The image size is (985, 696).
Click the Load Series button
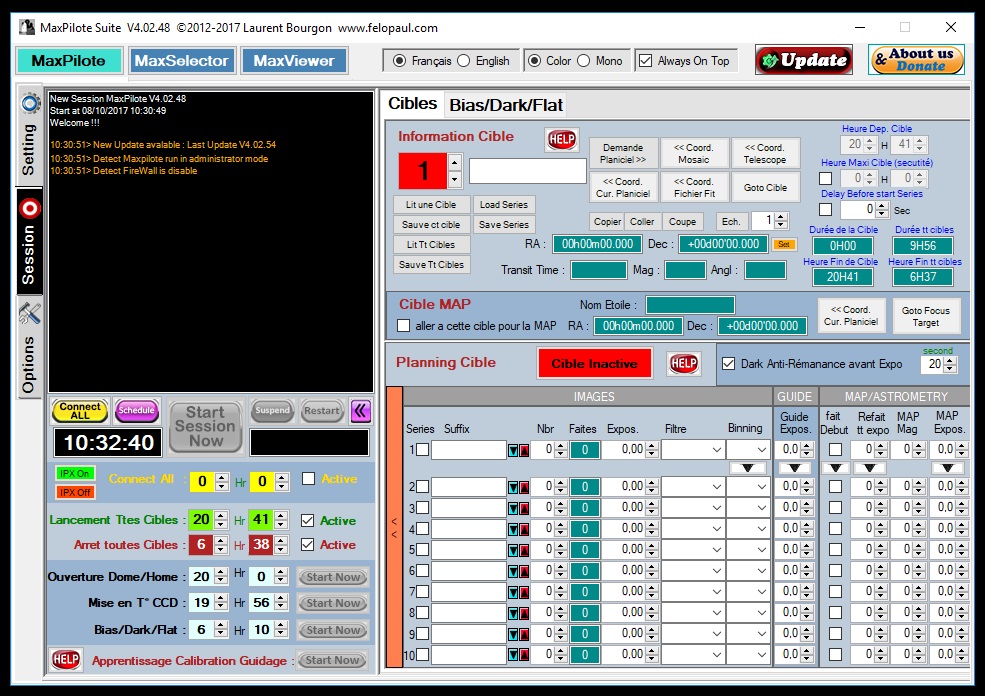503,205
